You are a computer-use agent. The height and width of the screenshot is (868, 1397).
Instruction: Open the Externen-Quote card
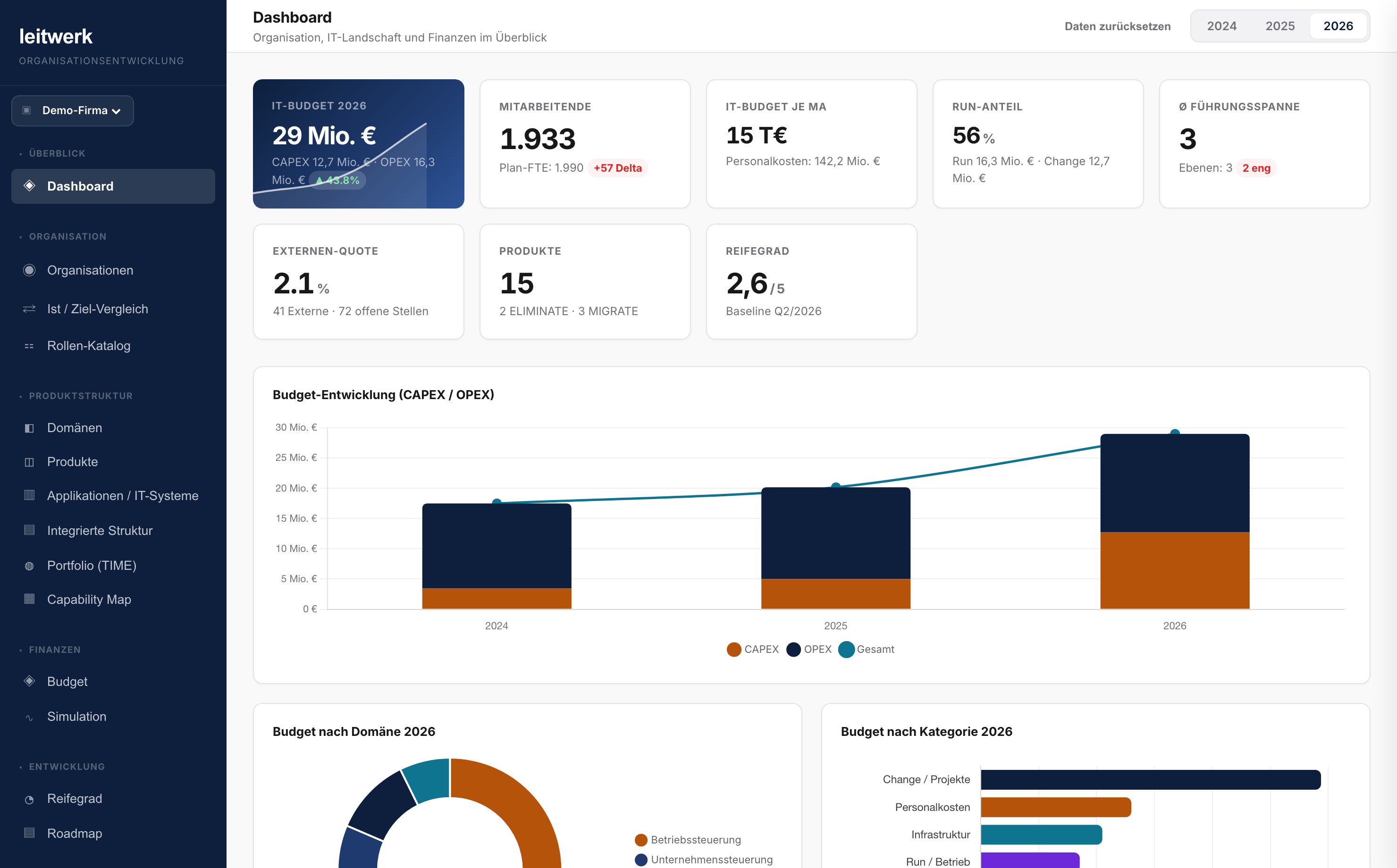click(x=358, y=282)
